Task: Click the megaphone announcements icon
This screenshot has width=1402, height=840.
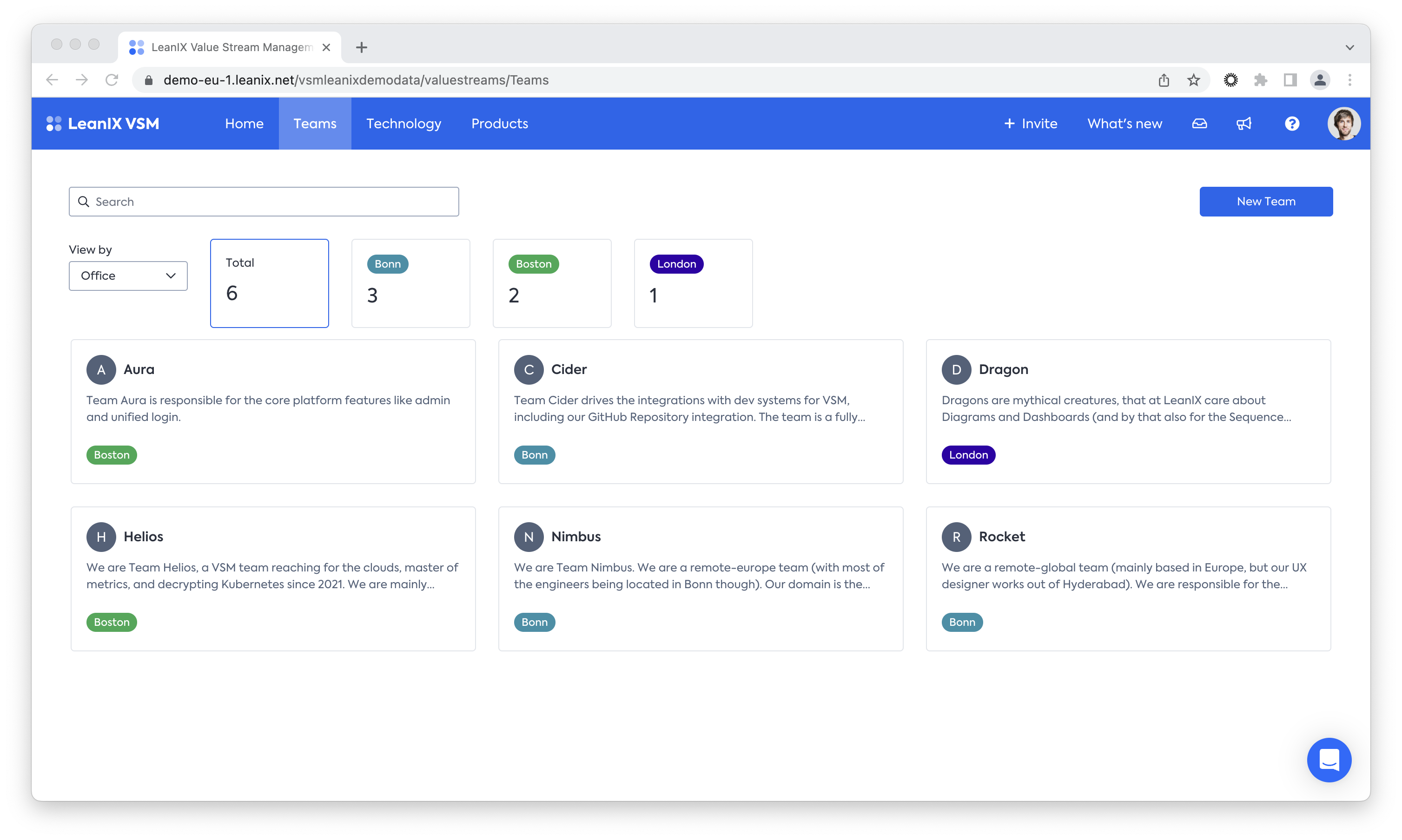Action: click(1243, 124)
